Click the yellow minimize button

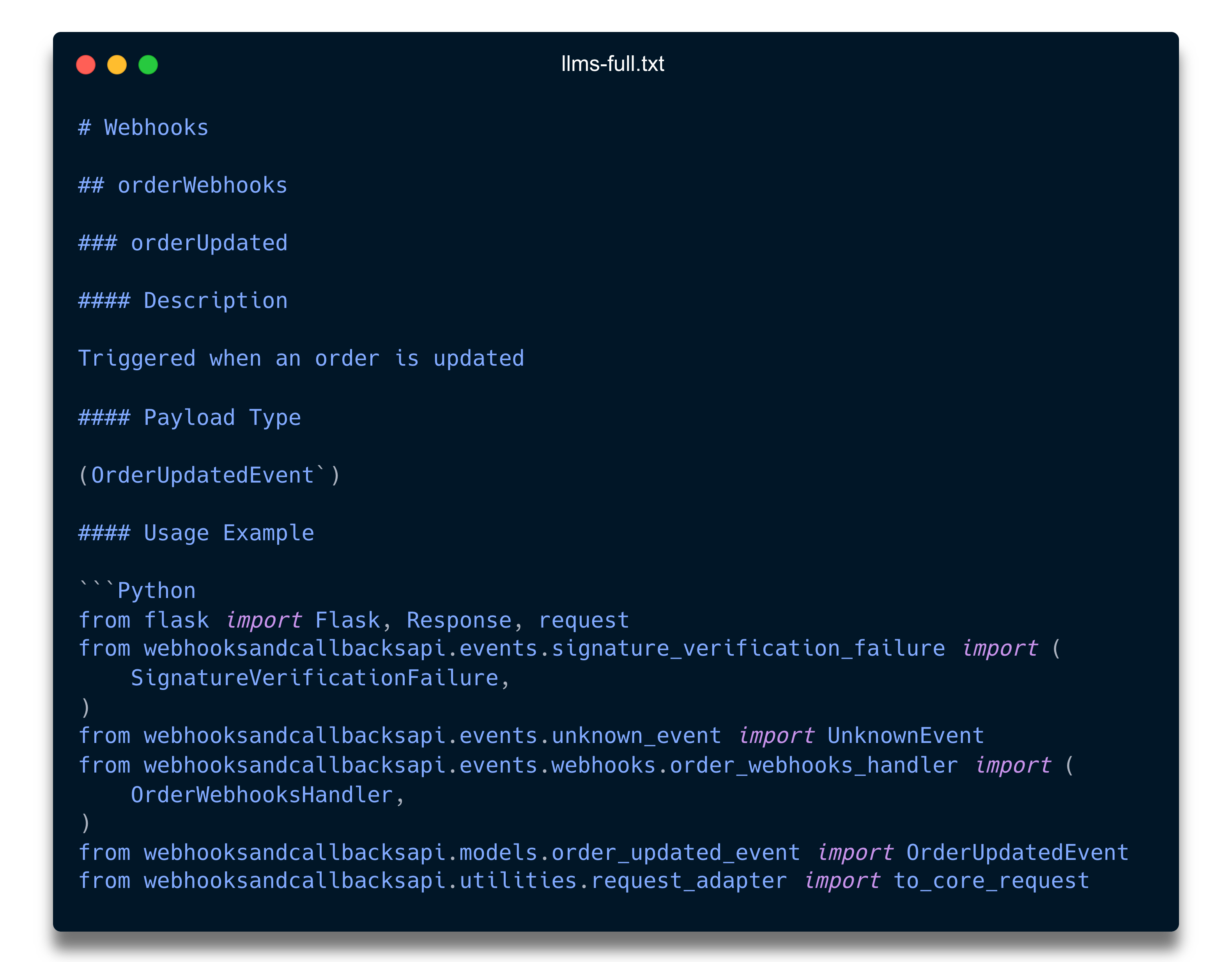coord(117,65)
